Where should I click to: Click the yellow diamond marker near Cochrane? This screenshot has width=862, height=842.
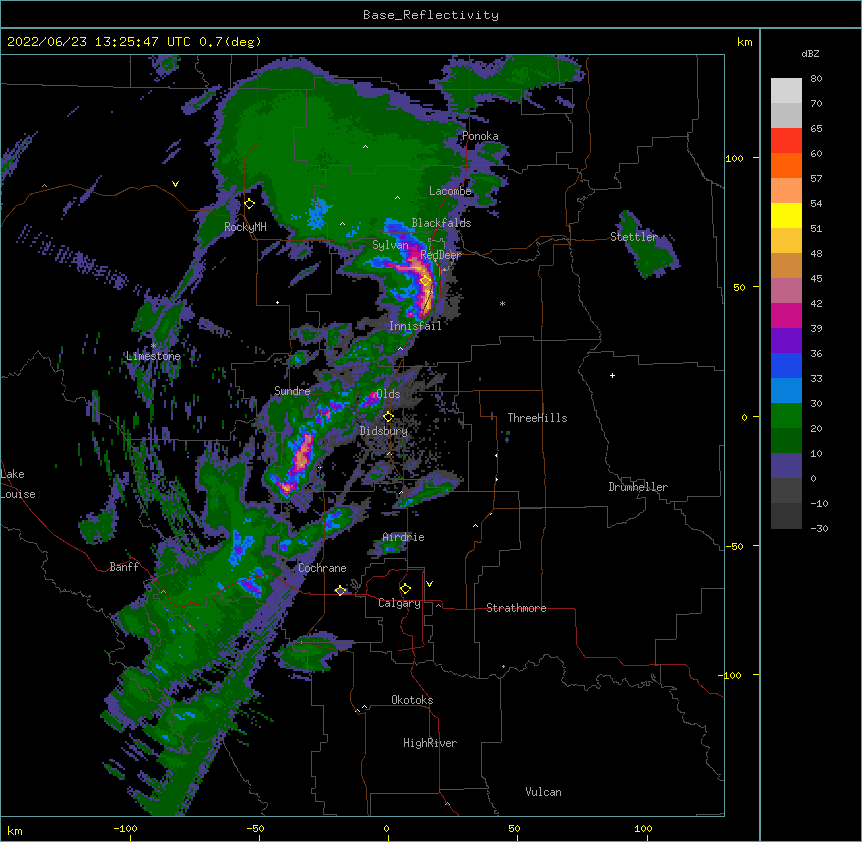340,590
